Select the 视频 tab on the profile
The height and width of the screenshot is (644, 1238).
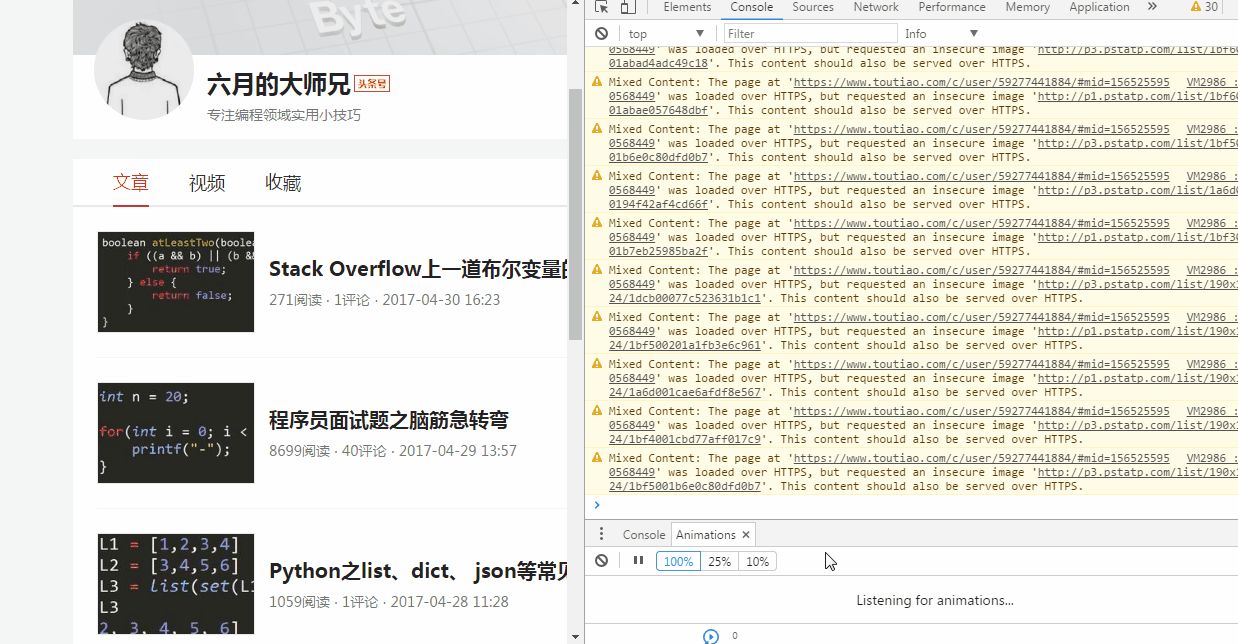[x=206, y=183]
